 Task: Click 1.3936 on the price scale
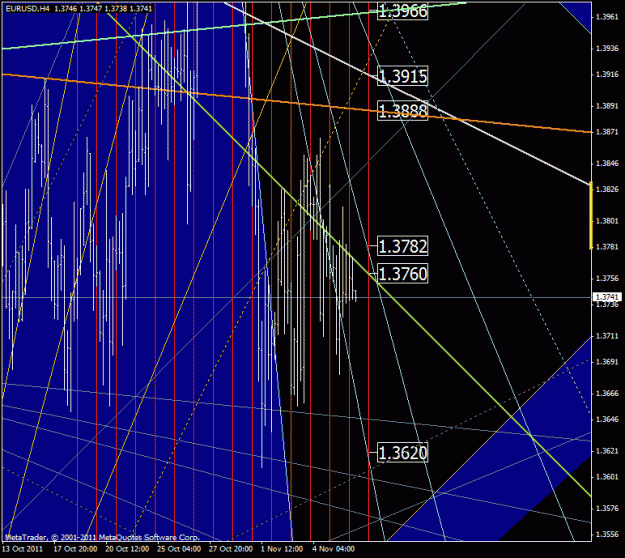tap(607, 49)
